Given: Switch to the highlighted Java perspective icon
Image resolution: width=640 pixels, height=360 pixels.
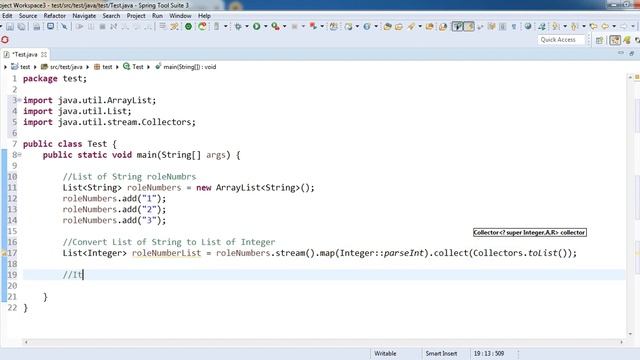Looking at the screenshot, I should (x=615, y=40).
